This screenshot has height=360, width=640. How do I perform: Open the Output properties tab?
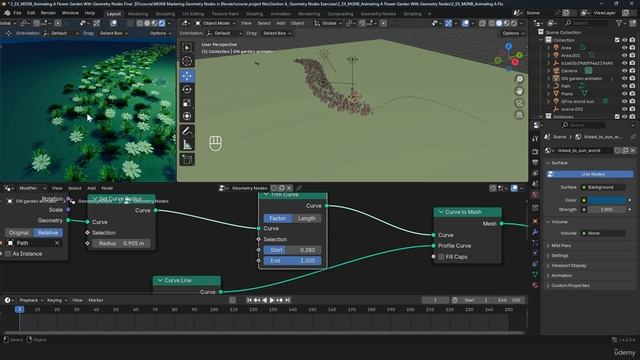click(535, 162)
